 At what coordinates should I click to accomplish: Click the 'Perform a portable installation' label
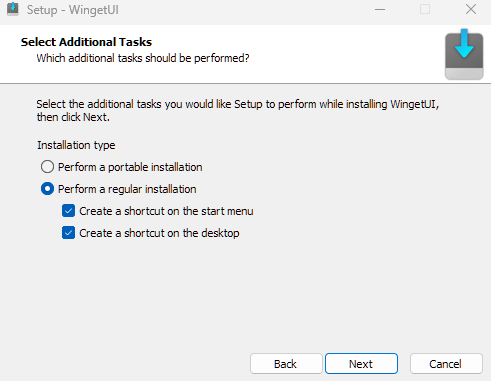130,167
